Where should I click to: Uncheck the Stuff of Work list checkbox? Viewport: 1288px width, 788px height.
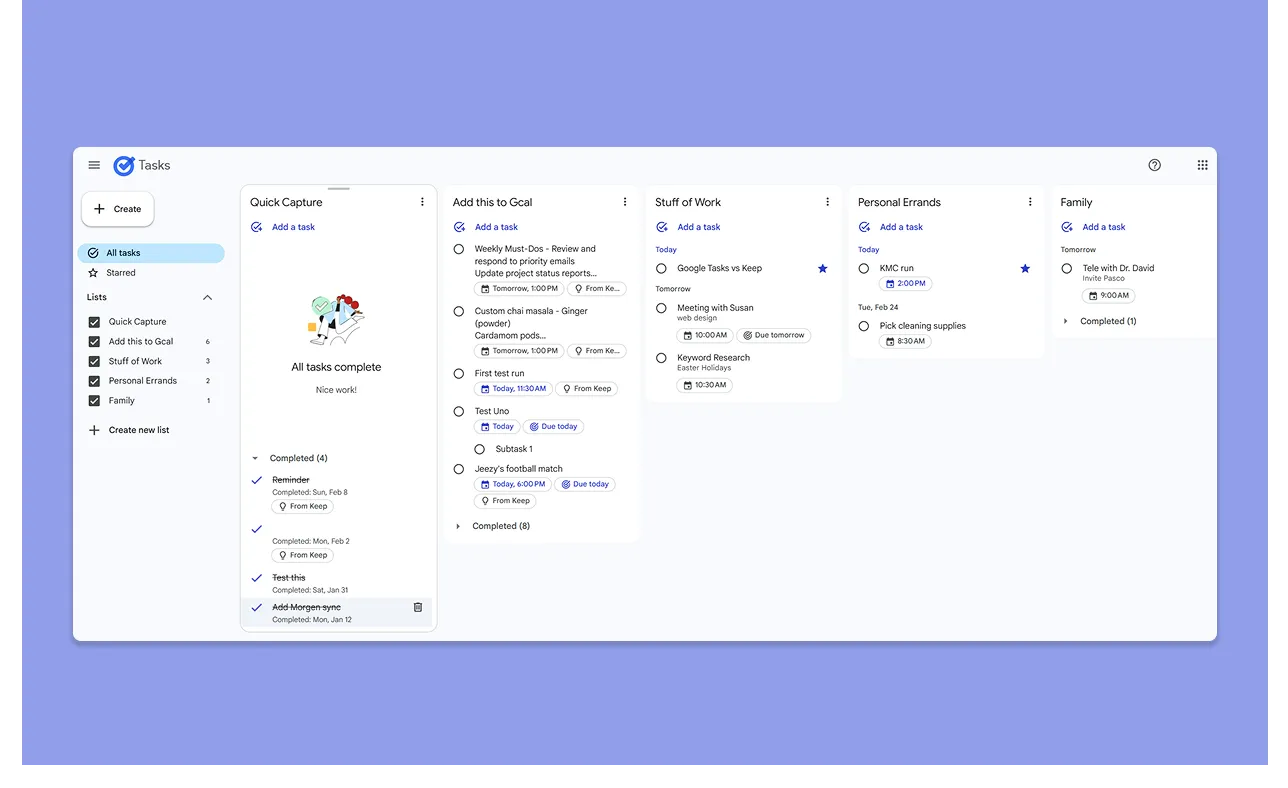94,361
